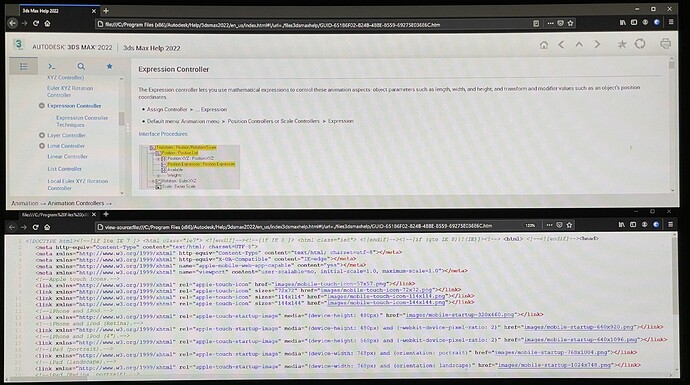The height and width of the screenshot is (385, 690).
Task: Open the Interface Procedures link
Action: click(163, 134)
